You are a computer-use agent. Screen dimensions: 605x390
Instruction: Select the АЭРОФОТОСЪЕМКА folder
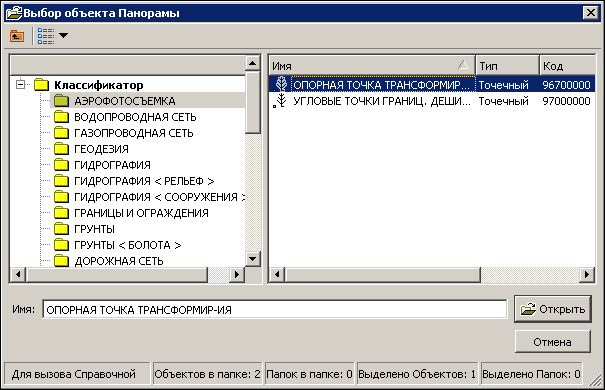pos(125,101)
